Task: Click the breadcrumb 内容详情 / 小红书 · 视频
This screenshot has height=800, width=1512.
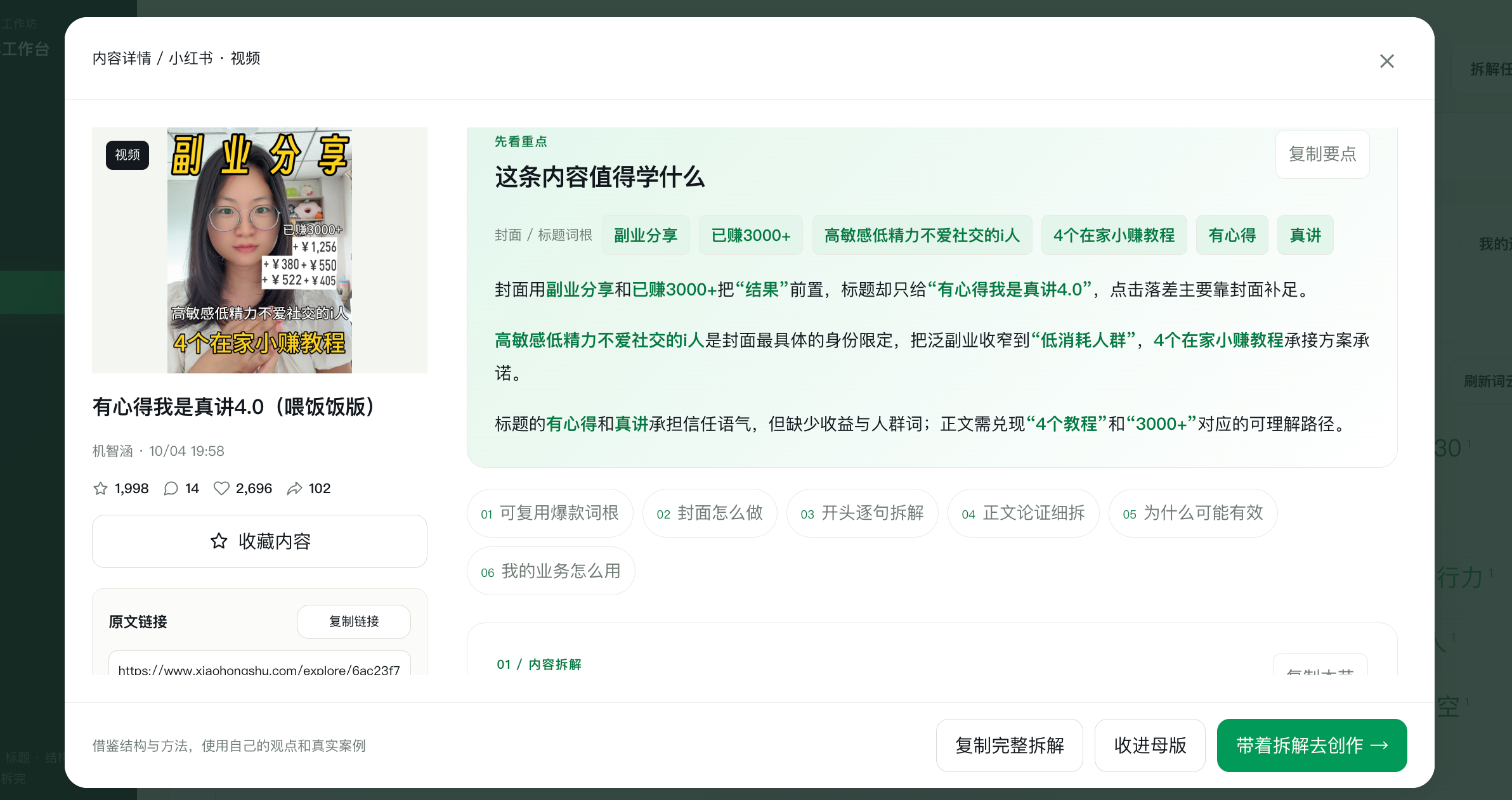Action: point(176,58)
